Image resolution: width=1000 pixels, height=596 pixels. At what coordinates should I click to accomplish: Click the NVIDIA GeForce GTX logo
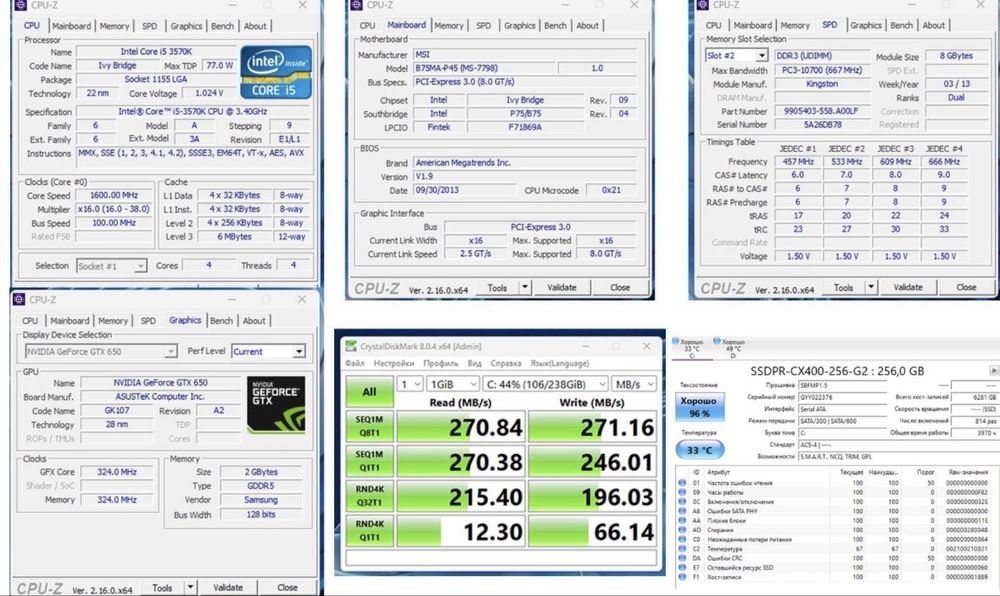[x=276, y=404]
